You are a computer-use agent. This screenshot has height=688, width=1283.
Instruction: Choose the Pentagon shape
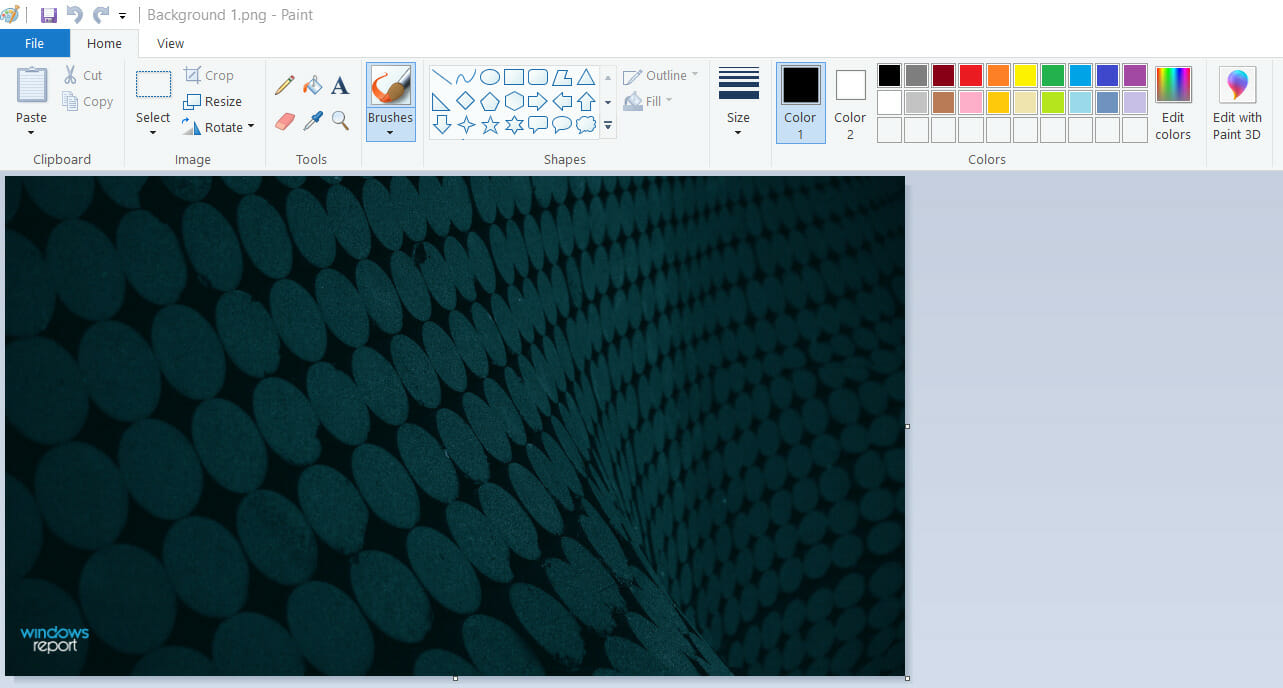[x=490, y=101]
